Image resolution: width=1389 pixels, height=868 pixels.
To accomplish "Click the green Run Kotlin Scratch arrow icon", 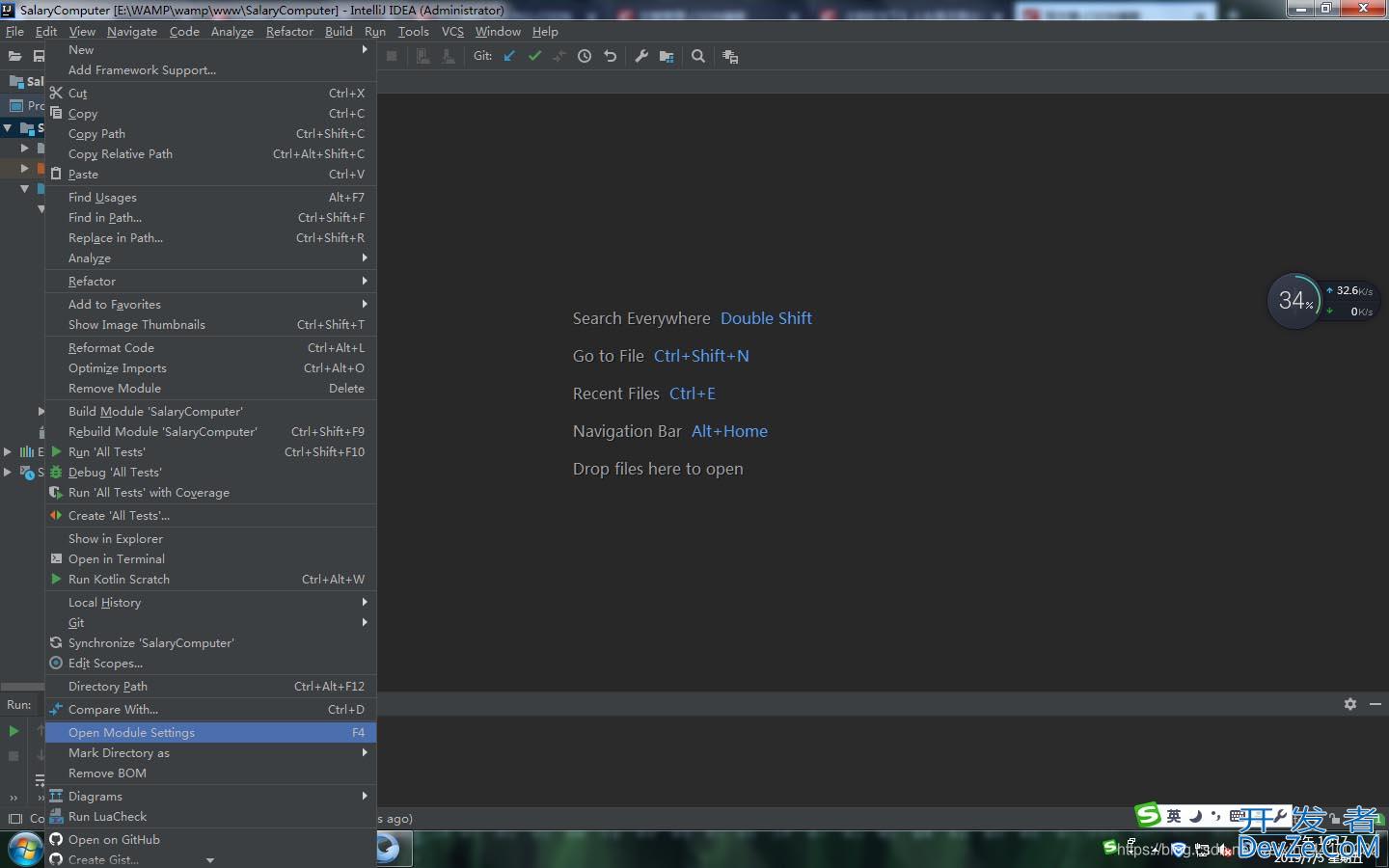I will [56, 579].
